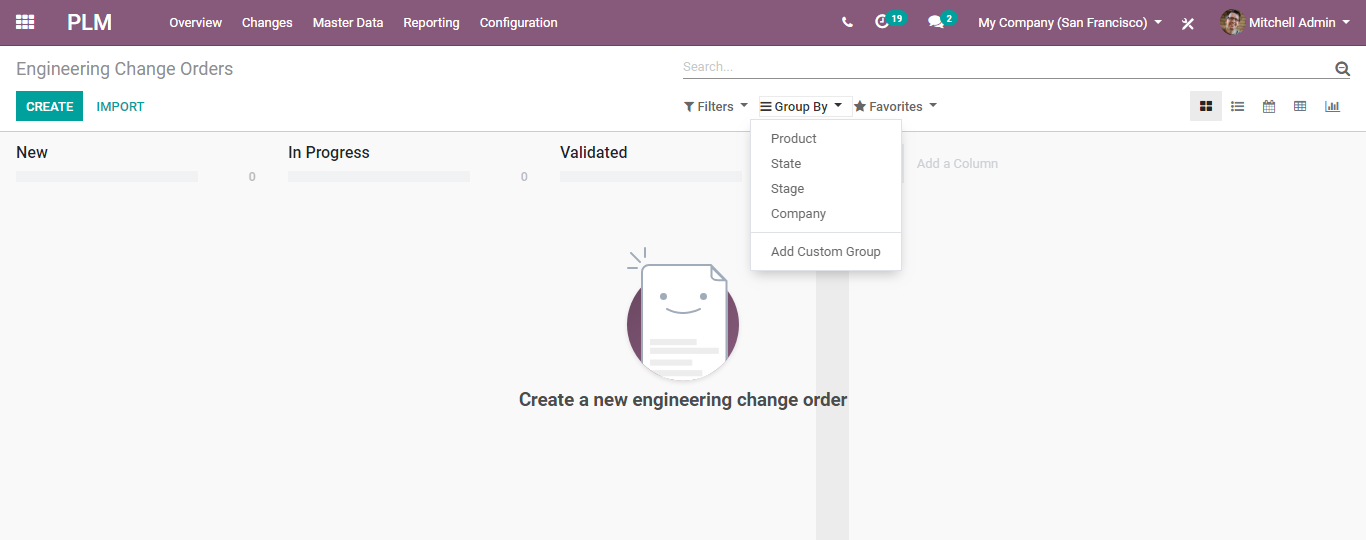Image resolution: width=1366 pixels, height=540 pixels.
Task: Switch to Calendar view
Action: (1269, 106)
